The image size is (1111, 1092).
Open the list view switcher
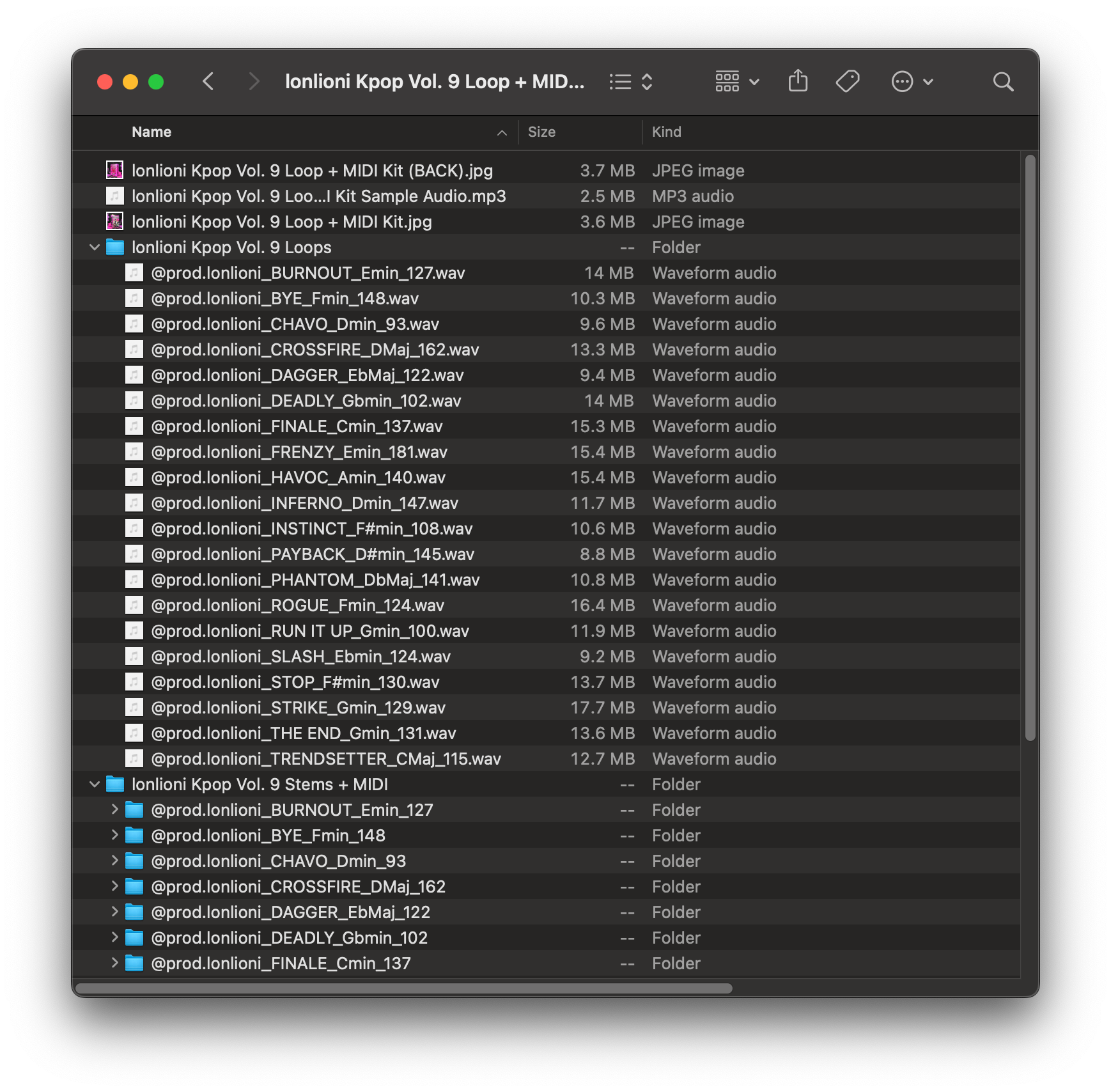pyautogui.click(x=630, y=82)
